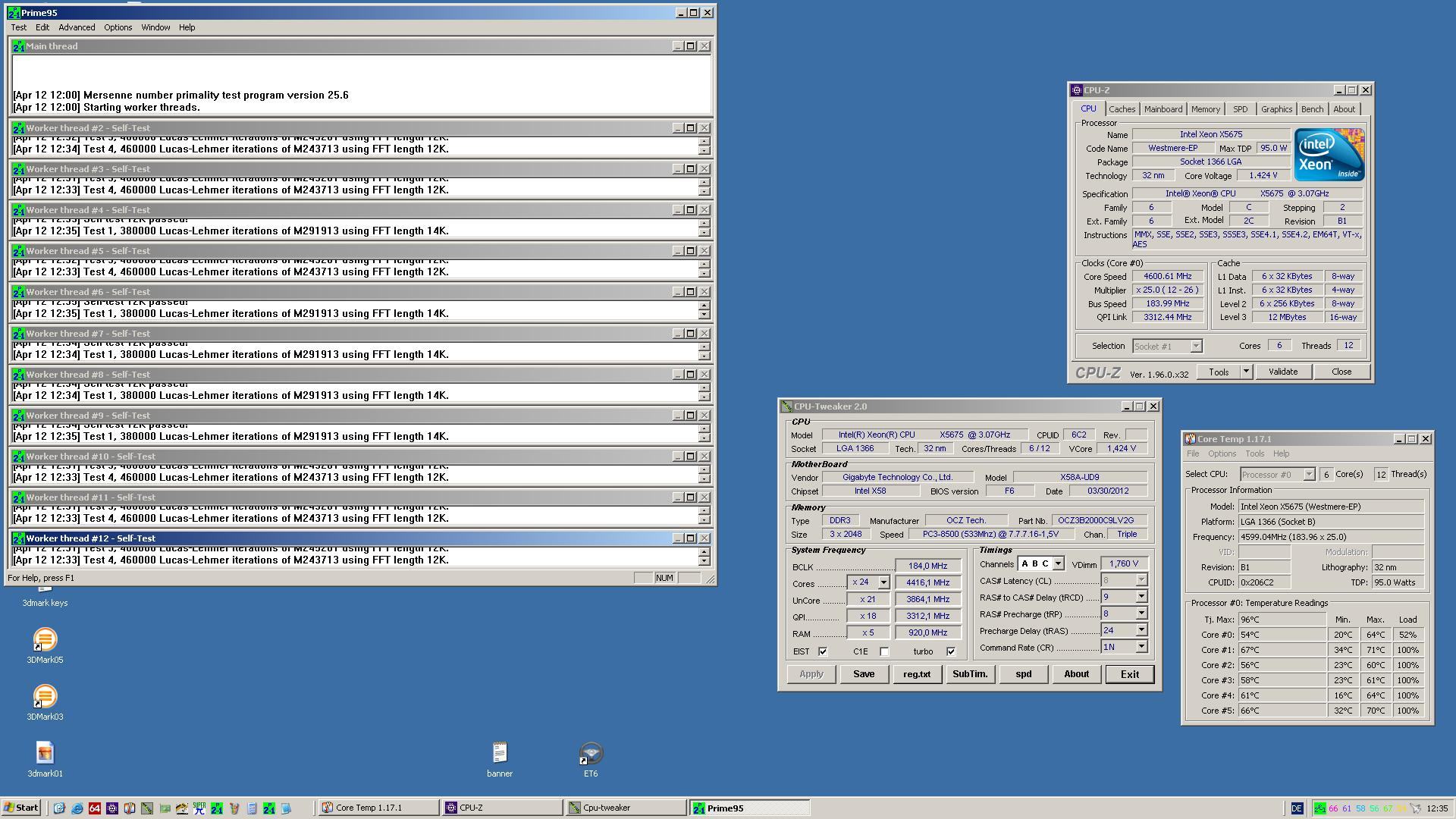
Task: Click the Cpu-tweaker quick launch icon
Action: (147, 808)
